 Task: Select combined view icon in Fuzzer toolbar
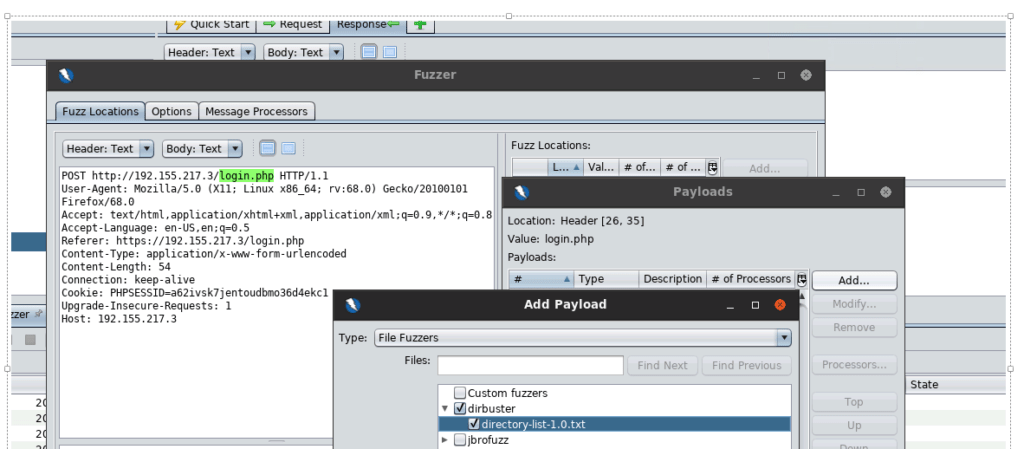tap(288, 149)
